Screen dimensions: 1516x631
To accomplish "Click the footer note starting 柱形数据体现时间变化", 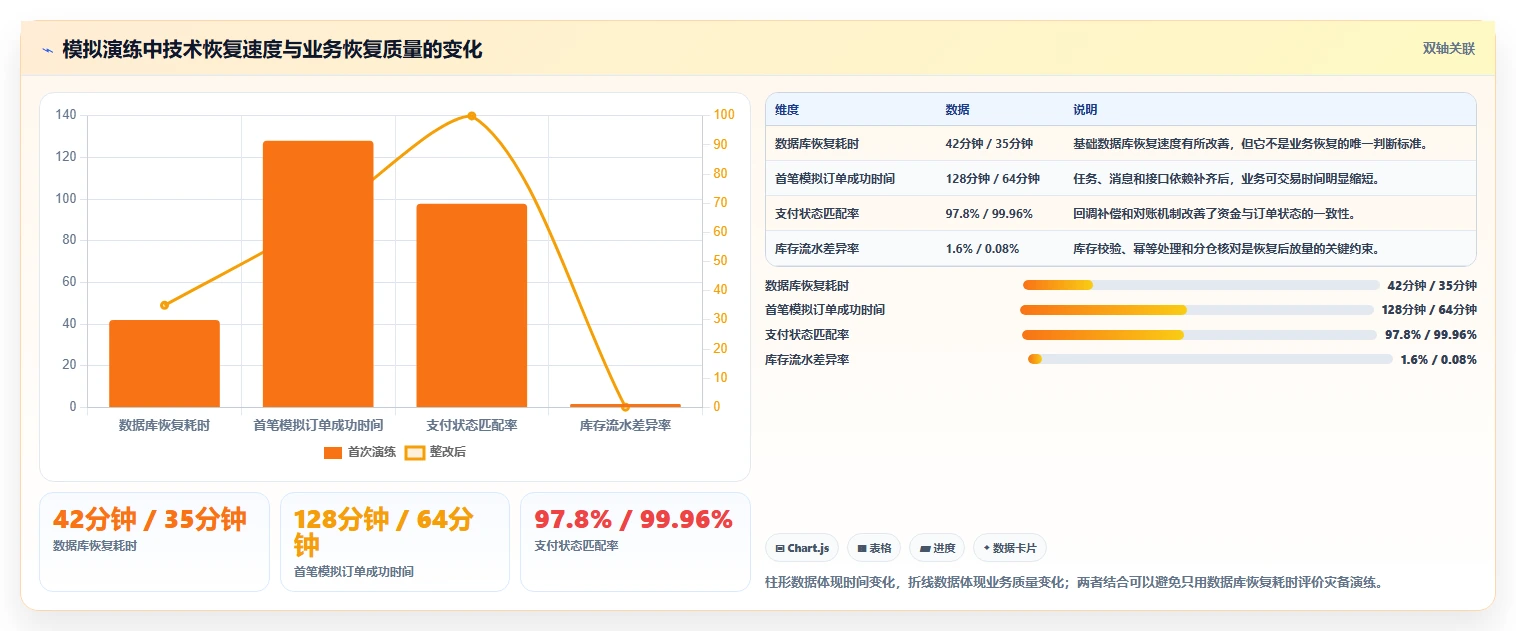I will [x=1073, y=582].
